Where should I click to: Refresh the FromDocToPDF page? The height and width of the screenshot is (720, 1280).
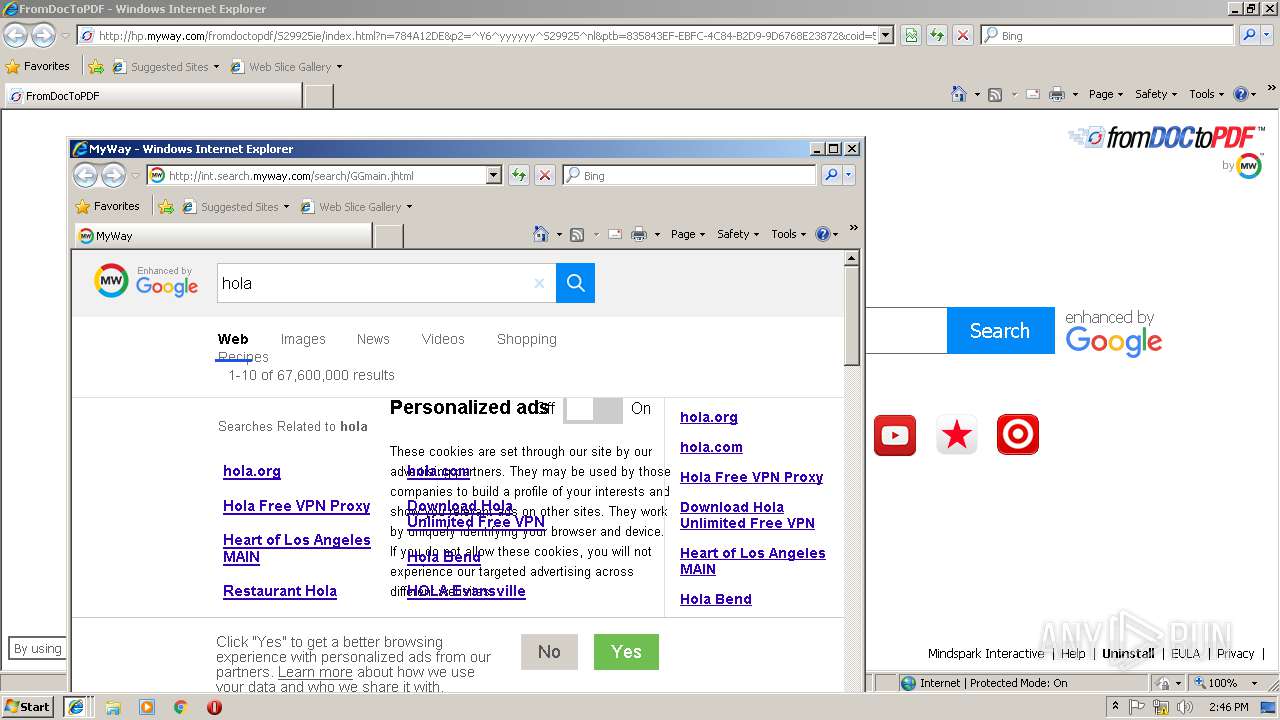936,35
